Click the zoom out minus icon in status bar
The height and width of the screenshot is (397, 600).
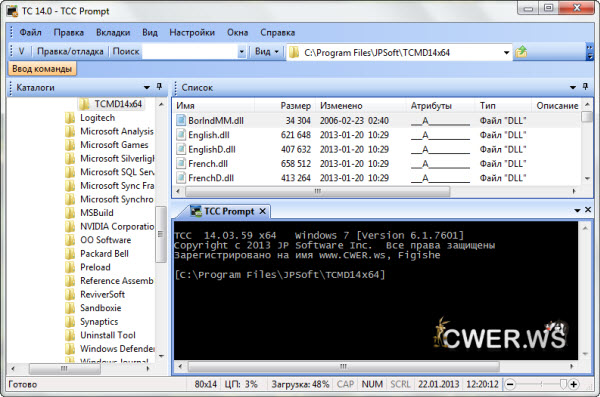coord(510,384)
